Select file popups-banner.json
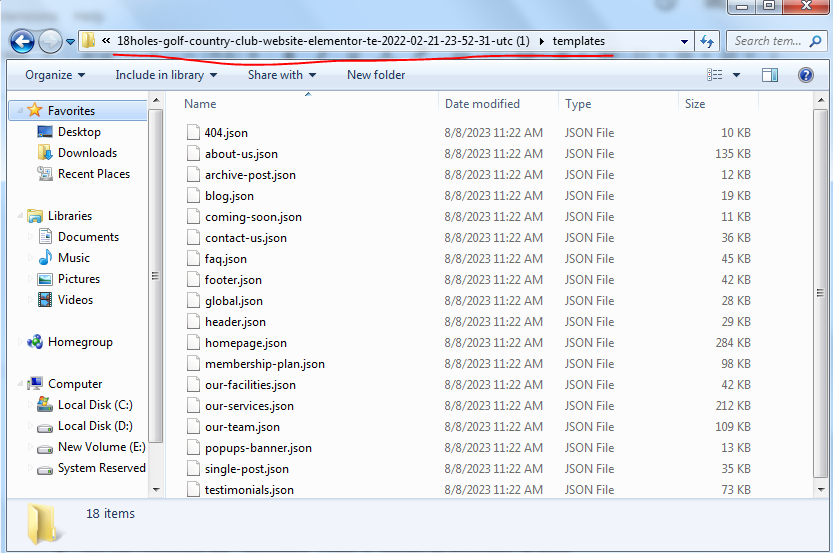The height and width of the screenshot is (553, 833). click(258, 448)
